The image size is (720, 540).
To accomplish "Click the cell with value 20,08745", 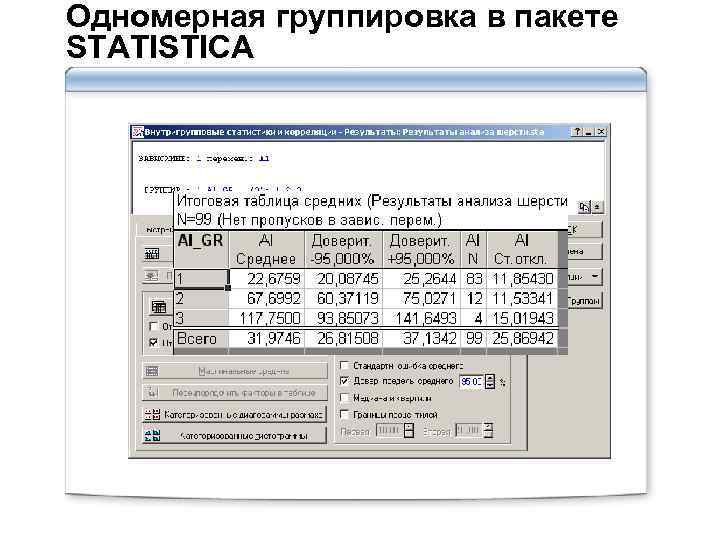I will (343, 279).
